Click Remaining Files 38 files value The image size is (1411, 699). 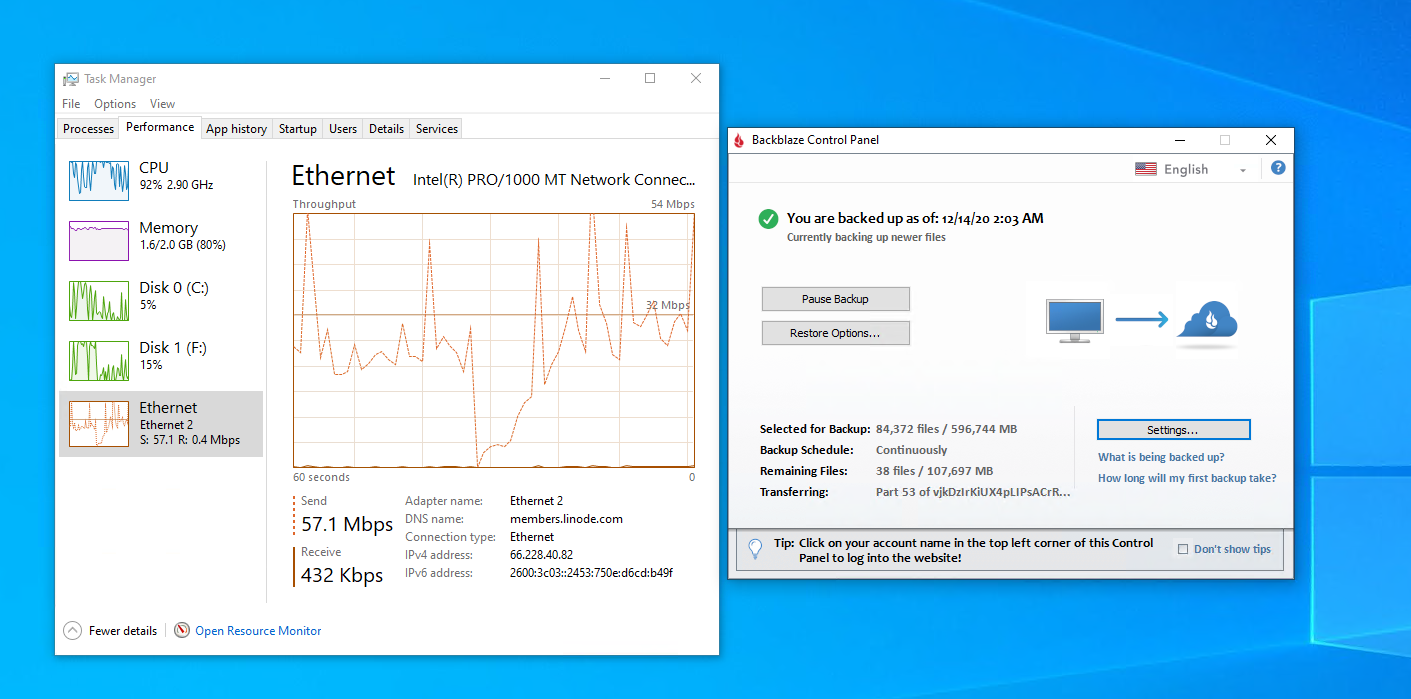pos(934,471)
